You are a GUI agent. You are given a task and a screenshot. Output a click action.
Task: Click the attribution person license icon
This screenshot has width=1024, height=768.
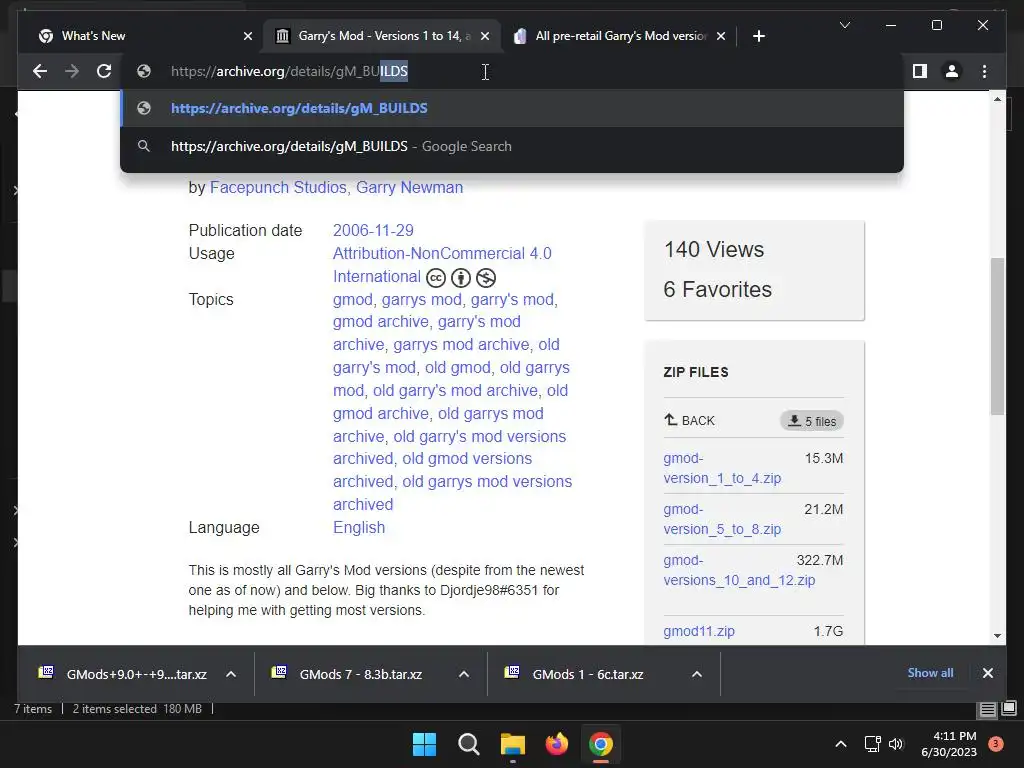pyautogui.click(x=460, y=278)
